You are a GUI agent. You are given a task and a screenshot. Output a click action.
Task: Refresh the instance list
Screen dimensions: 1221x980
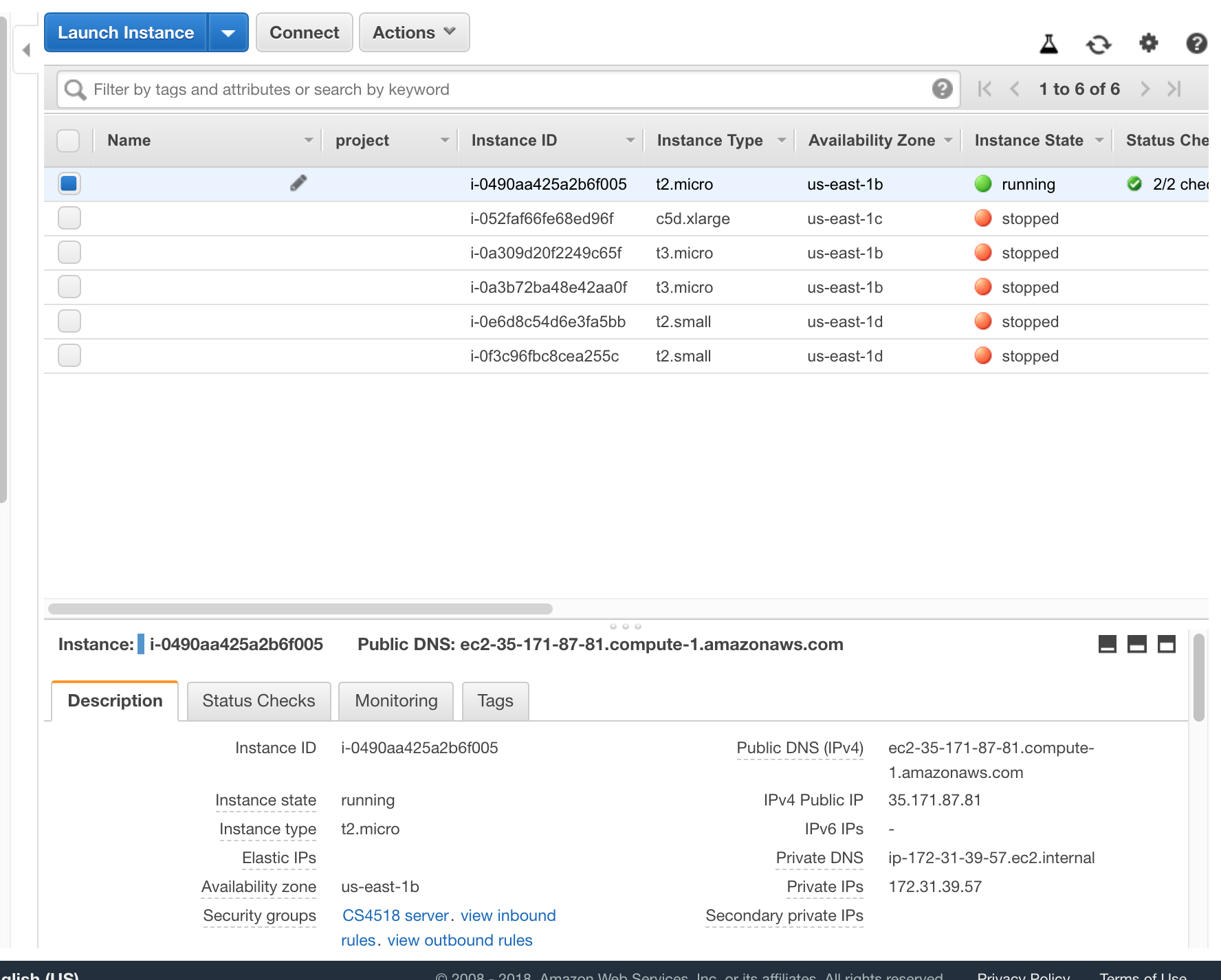coord(1098,45)
